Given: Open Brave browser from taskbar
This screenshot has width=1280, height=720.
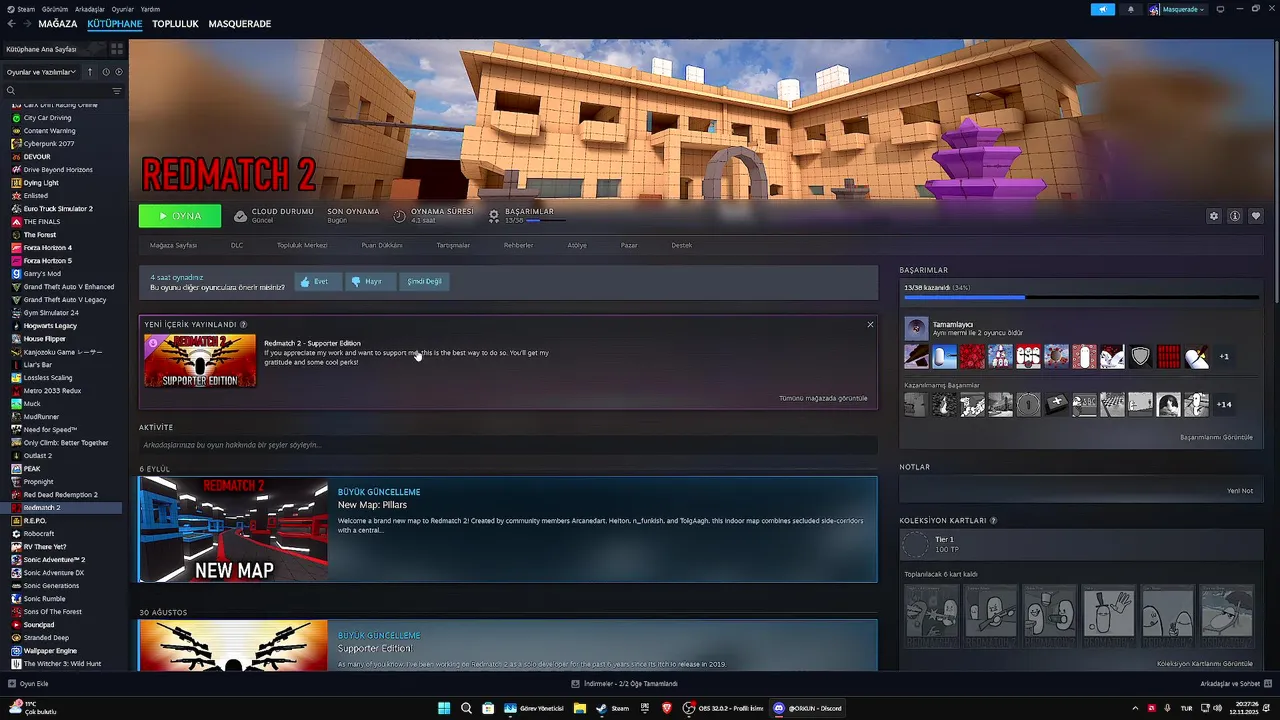Looking at the screenshot, I should (x=667, y=708).
